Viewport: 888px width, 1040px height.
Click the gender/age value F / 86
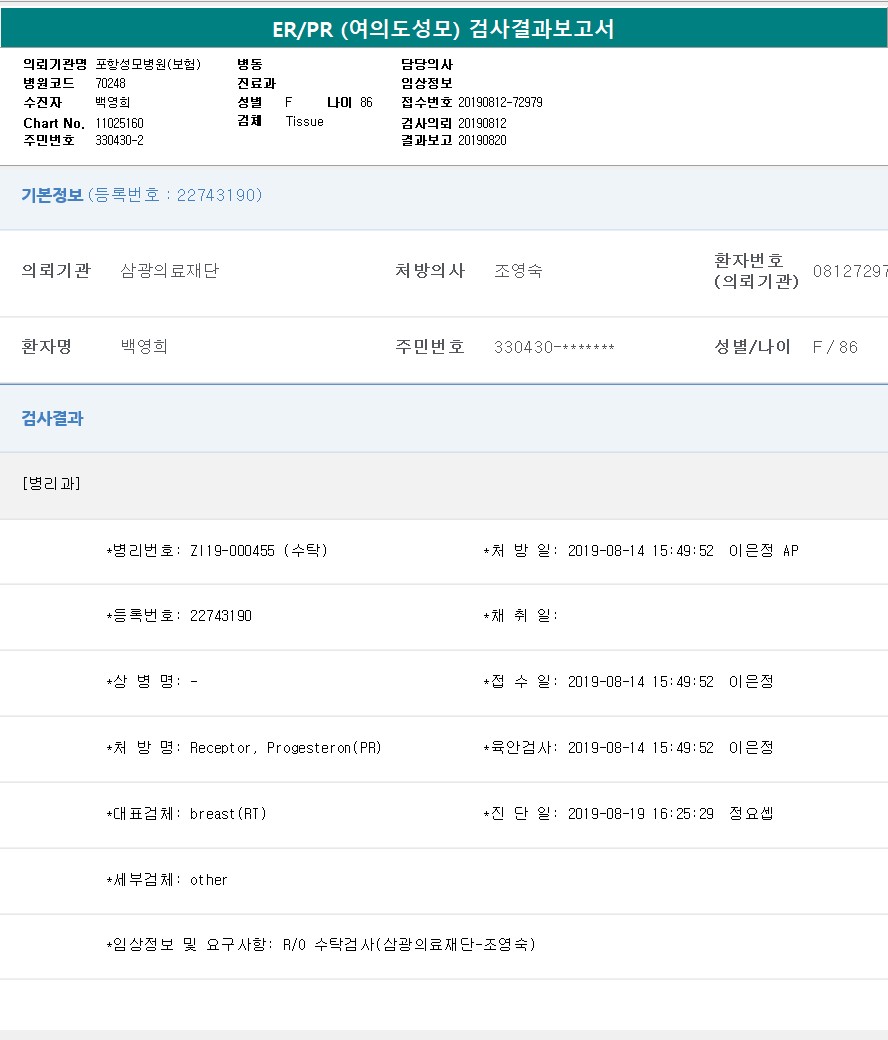pyautogui.click(x=835, y=347)
